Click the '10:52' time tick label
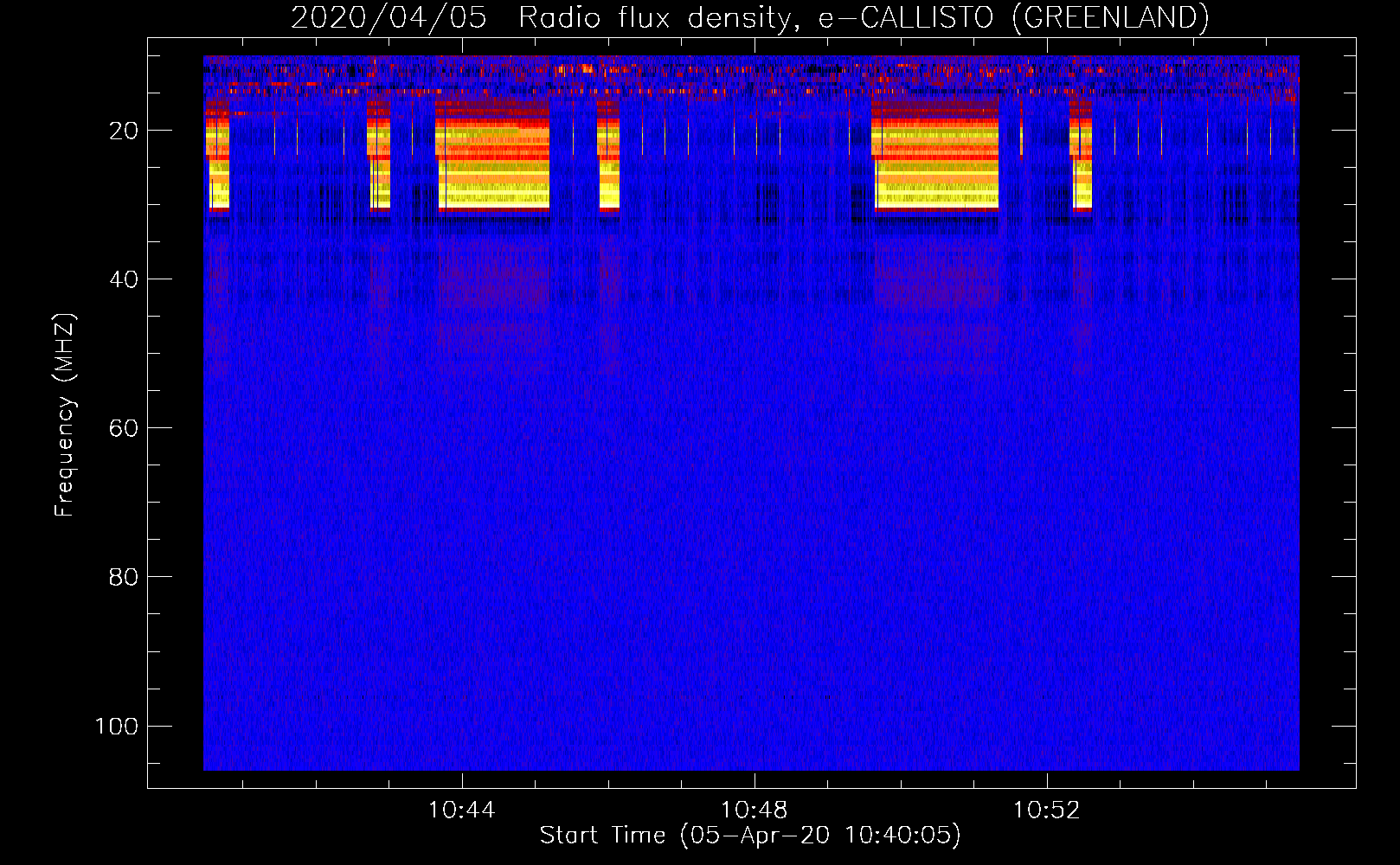Screen dimensions: 1400x865 1047,811
